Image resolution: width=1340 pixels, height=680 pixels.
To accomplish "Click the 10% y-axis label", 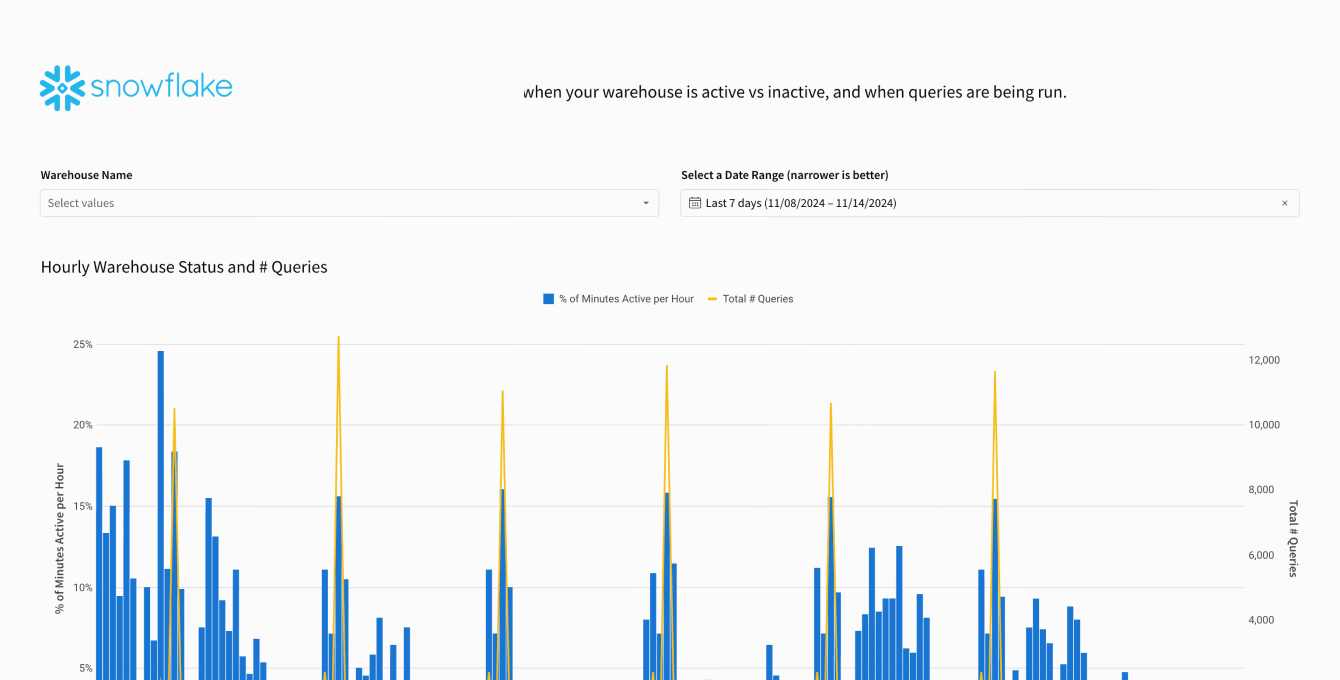I will click(x=82, y=587).
